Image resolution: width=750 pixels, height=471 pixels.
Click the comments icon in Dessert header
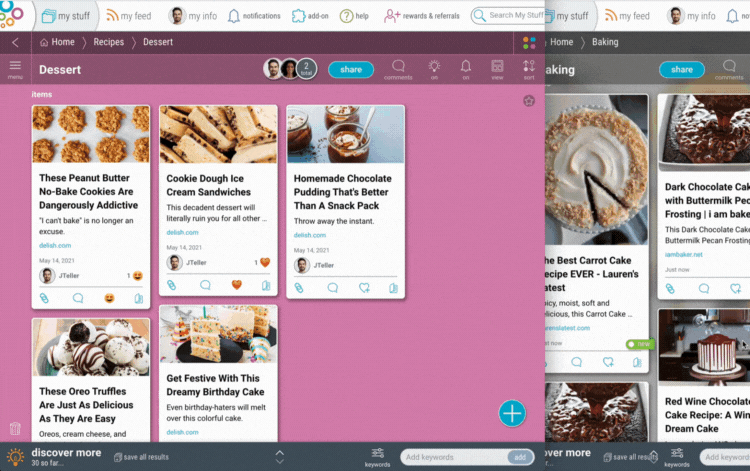tap(398, 68)
